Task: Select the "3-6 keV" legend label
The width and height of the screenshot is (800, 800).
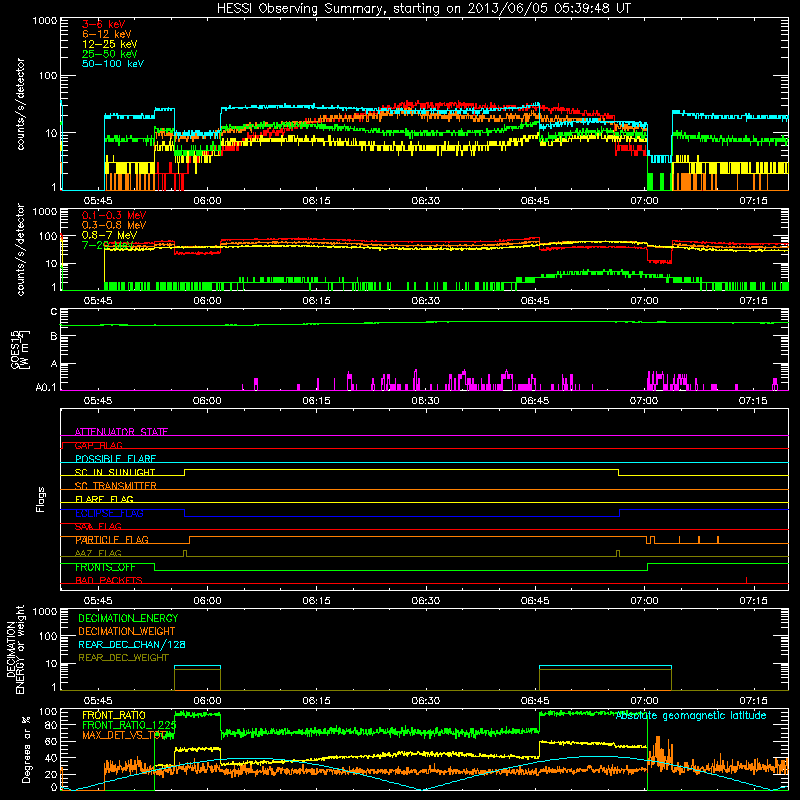Action: pyautogui.click(x=104, y=24)
